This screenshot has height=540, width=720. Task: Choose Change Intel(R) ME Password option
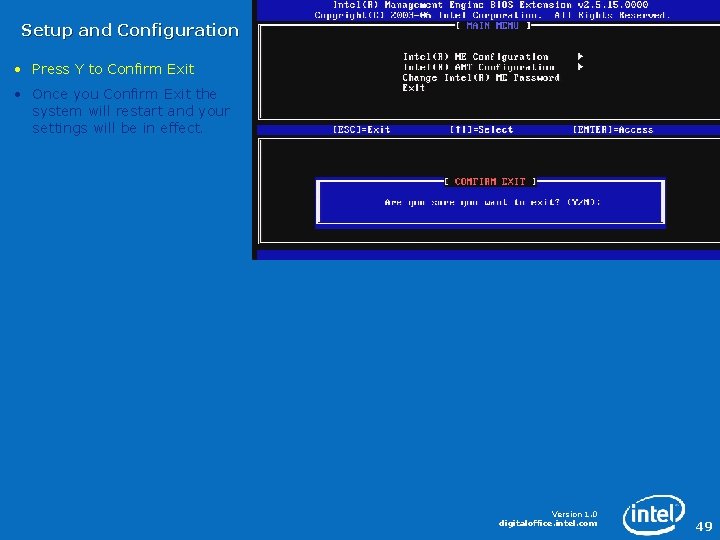point(481,78)
